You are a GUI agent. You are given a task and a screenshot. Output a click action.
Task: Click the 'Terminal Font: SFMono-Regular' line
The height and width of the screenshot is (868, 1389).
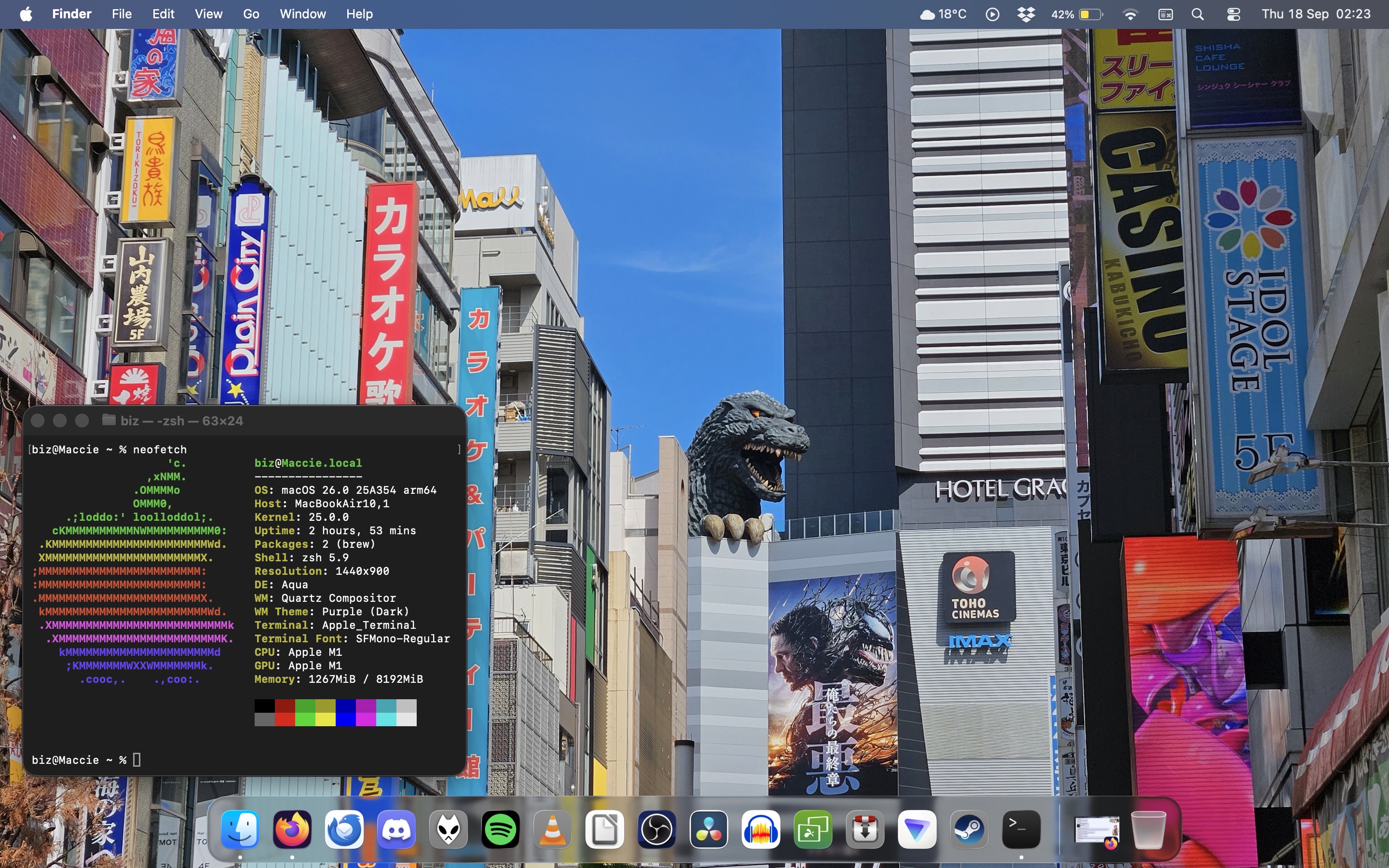(353, 638)
